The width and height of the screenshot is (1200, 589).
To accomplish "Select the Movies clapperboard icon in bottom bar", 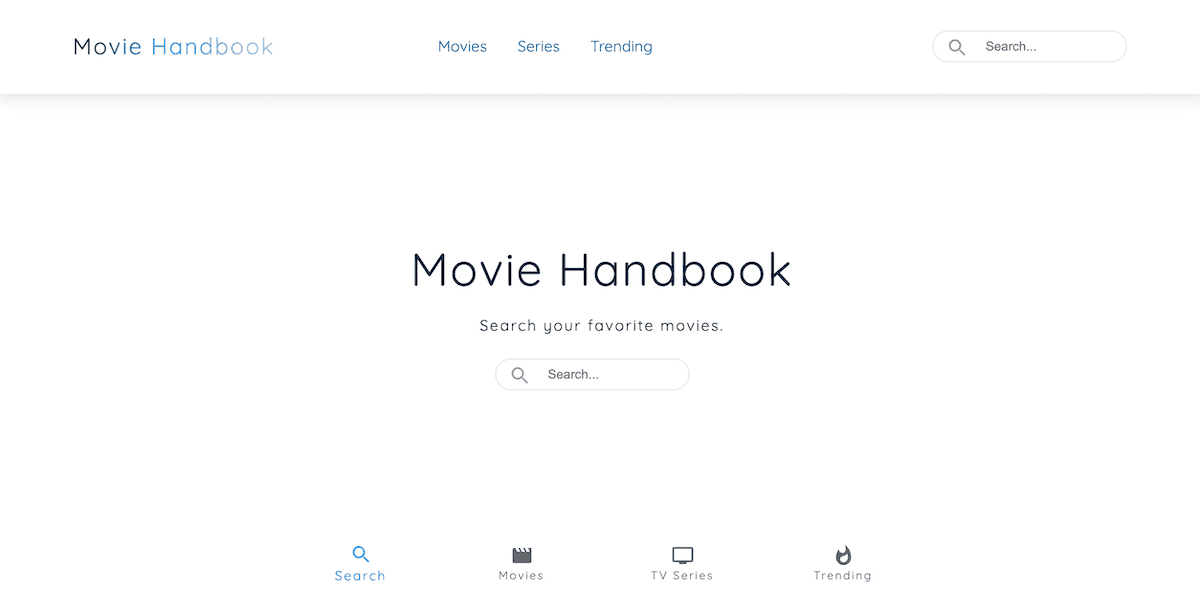I will pos(522,555).
